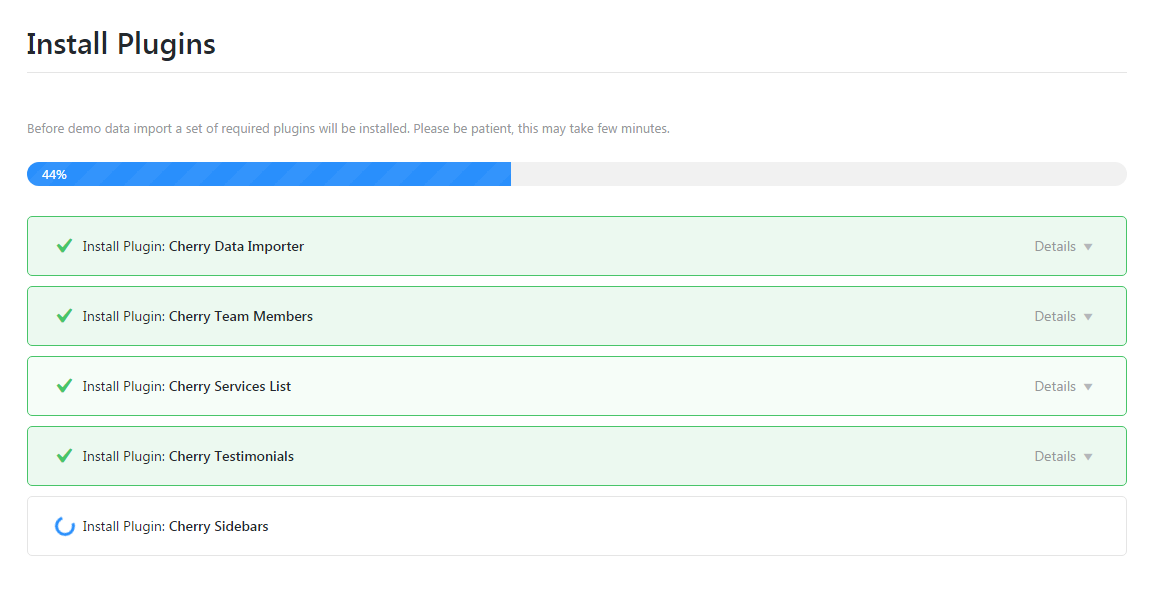
Task: Click the Details label on Cherry Team Members
Action: pos(1055,315)
